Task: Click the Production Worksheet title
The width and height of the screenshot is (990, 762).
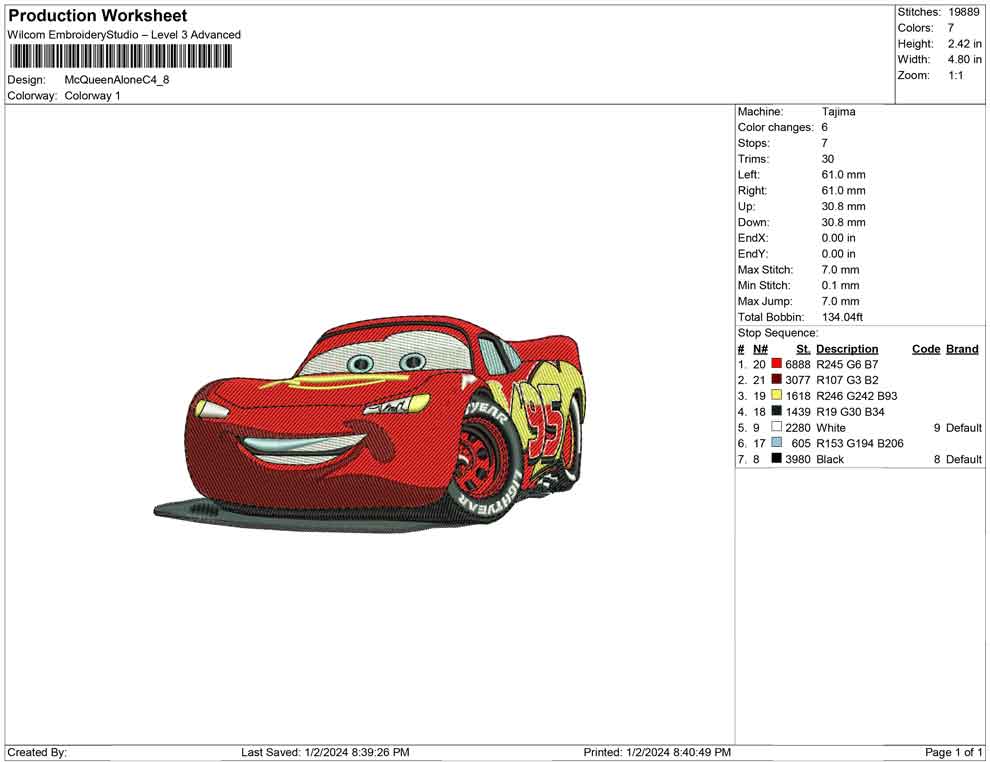Action: point(98,16)
